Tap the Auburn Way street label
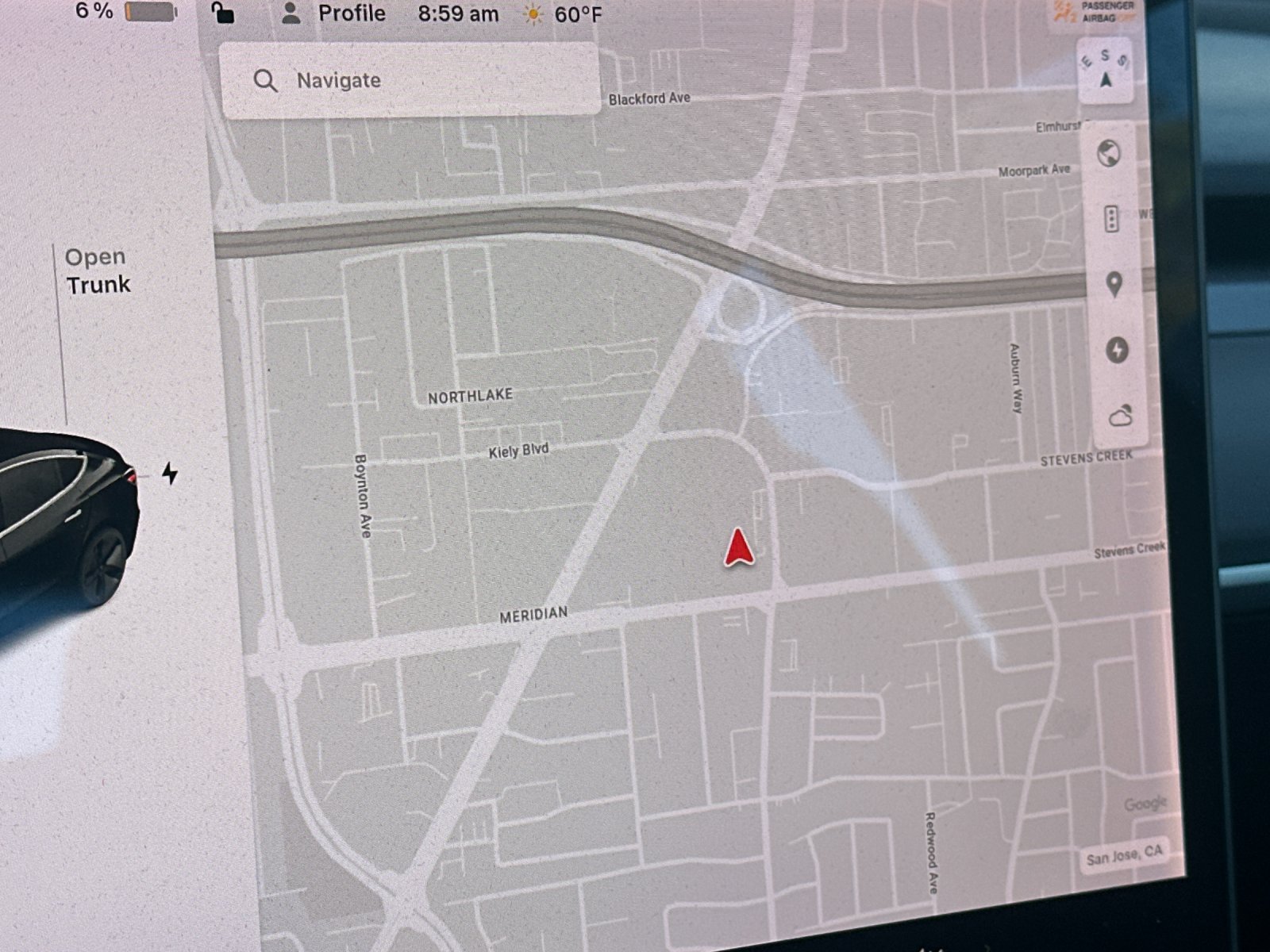Screen dimensions: 1270x952 coord(1015,378)
